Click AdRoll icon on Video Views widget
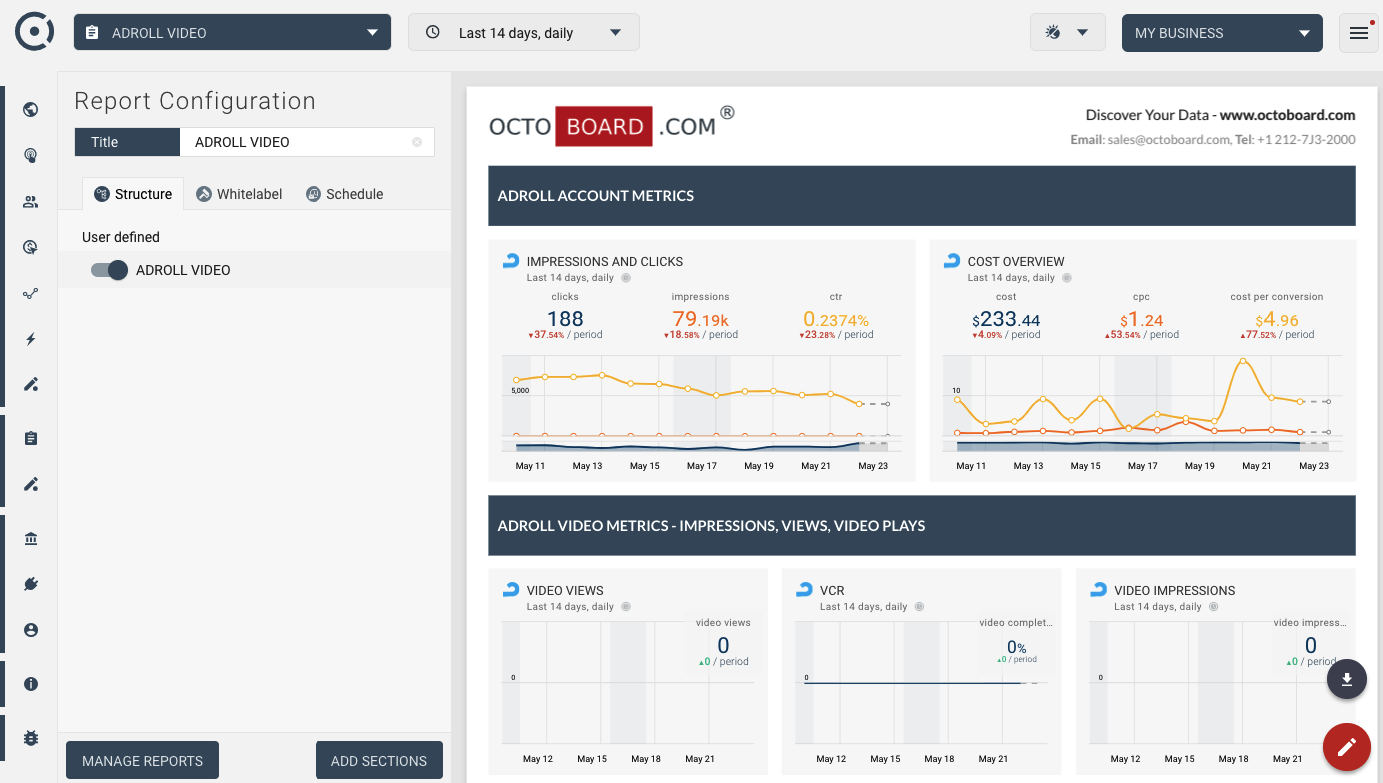Viewport: 1383px width, 783px height. 510,590
